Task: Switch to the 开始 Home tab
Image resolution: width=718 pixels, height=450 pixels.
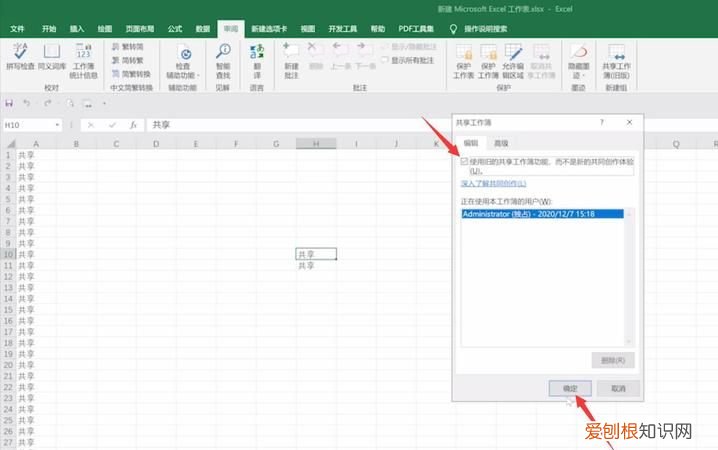Action: (49, 29)
